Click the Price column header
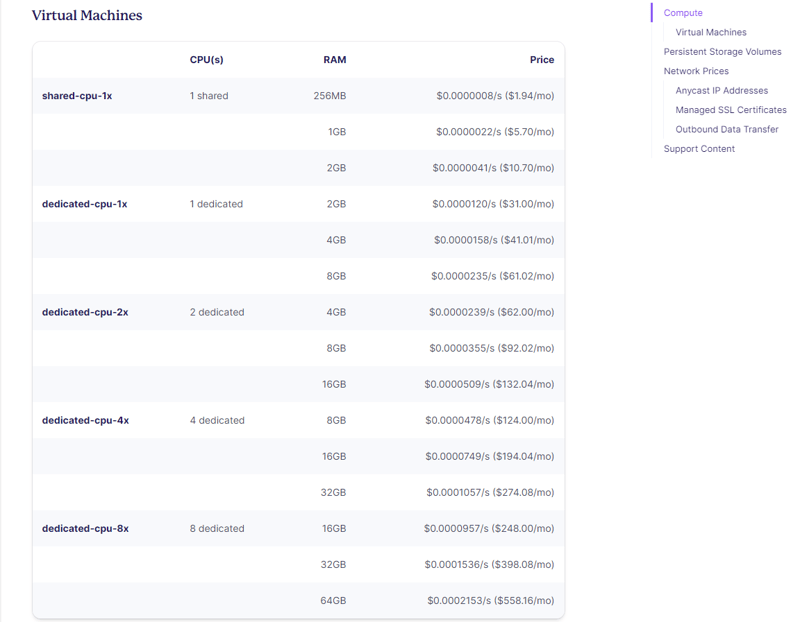Screen dimensions: 800x622 [541, 60]
